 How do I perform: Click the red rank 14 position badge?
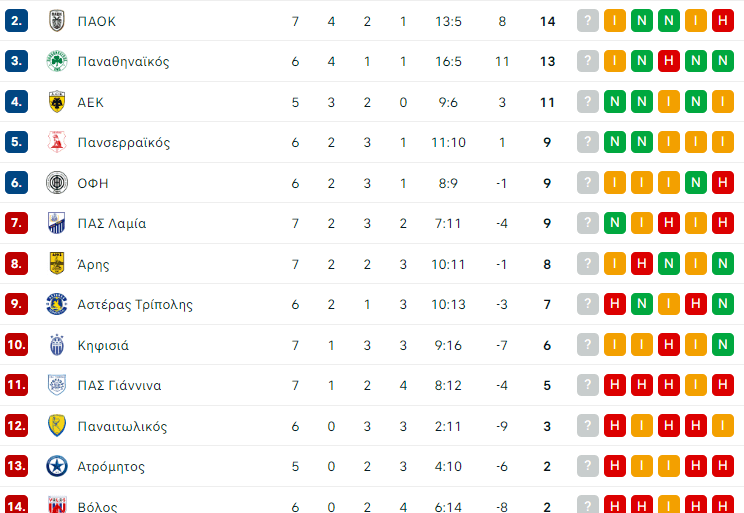[x=16, y=505]
